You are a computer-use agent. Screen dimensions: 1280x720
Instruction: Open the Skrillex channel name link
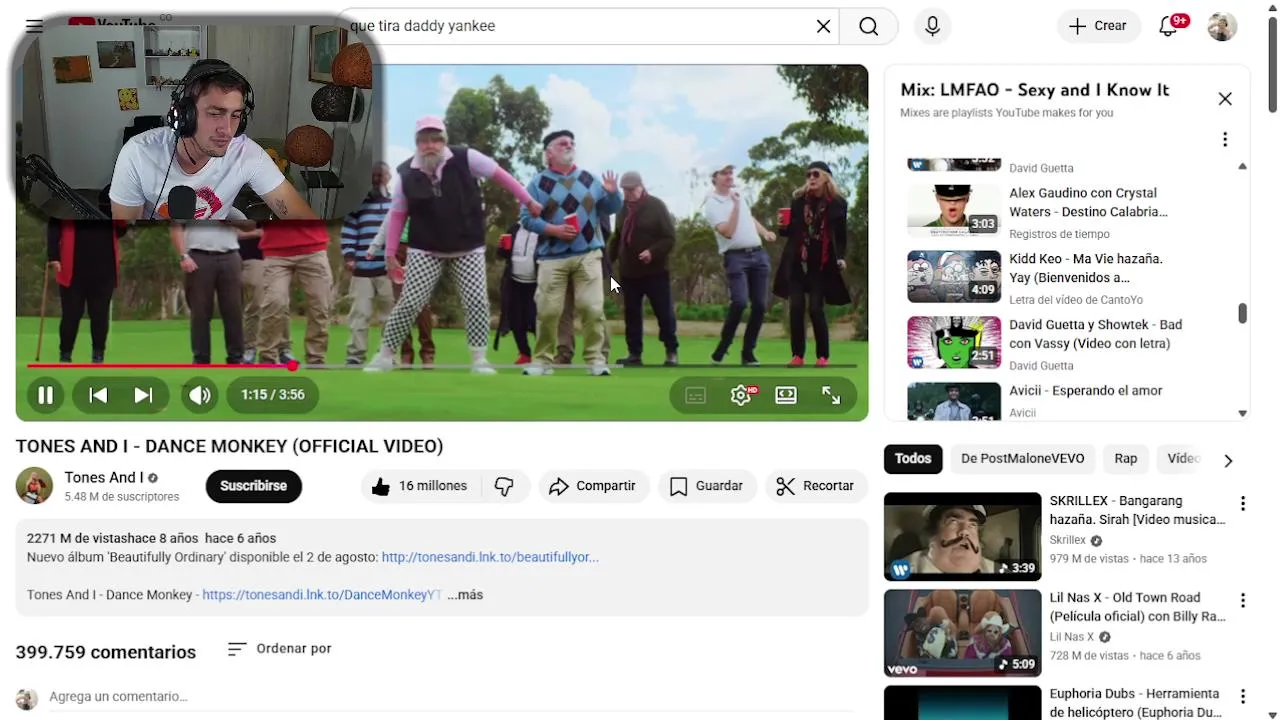point(1068,540)
